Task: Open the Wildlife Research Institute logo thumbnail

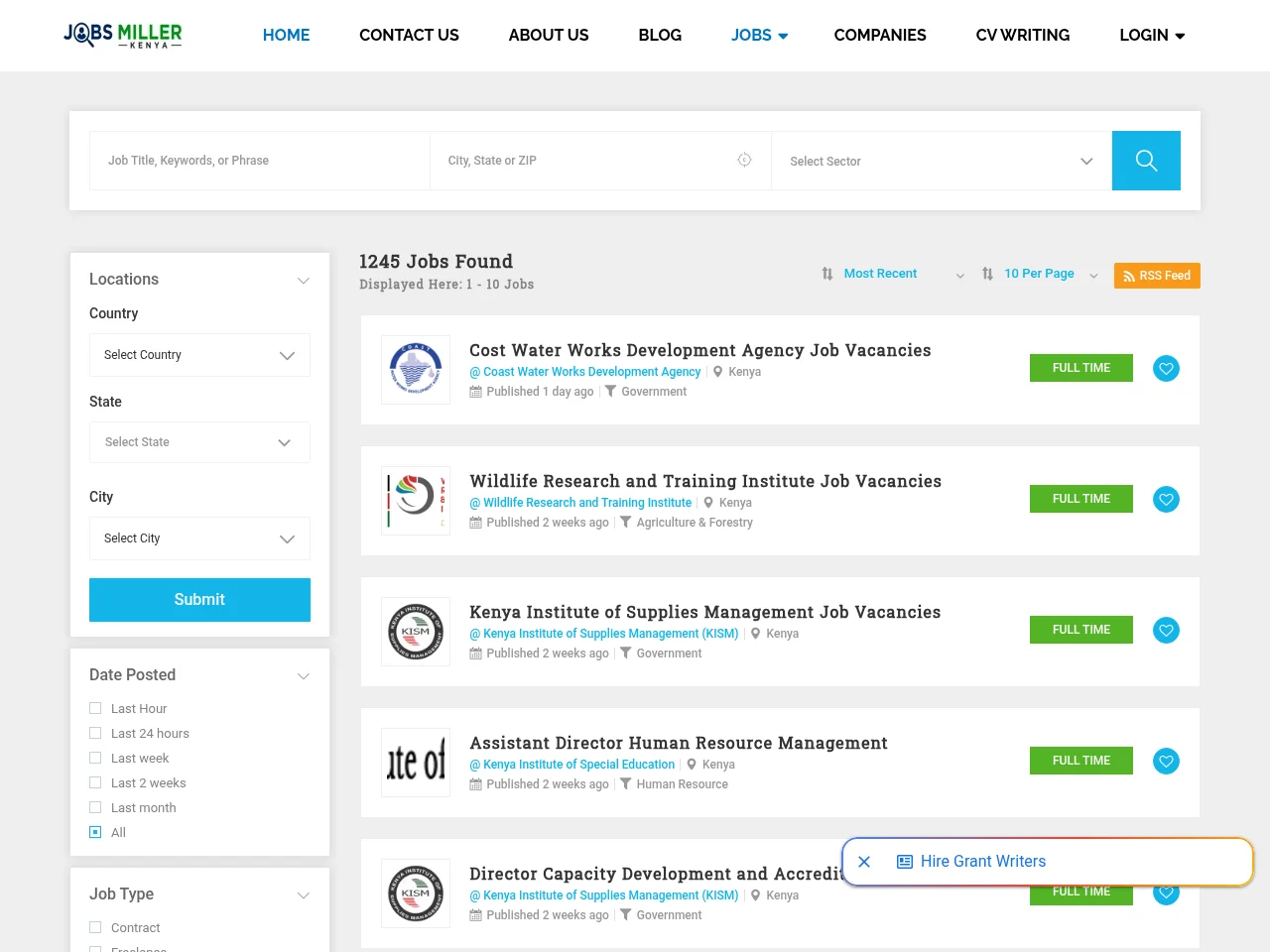Action: tap(416, 501)
